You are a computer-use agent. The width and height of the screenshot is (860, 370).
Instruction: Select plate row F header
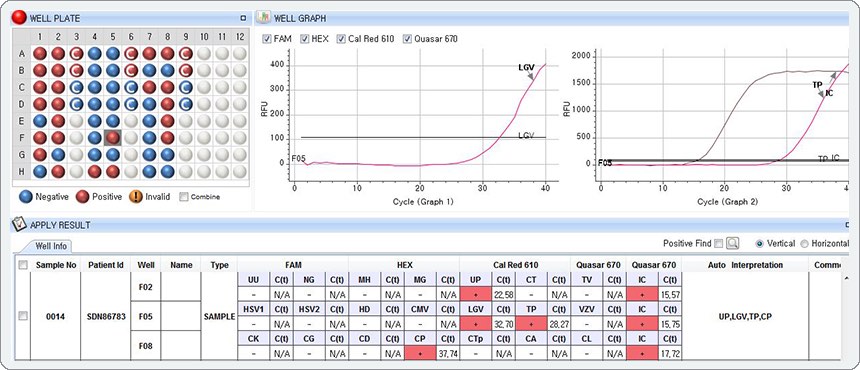pyautogui.click(x=22, y=138)
